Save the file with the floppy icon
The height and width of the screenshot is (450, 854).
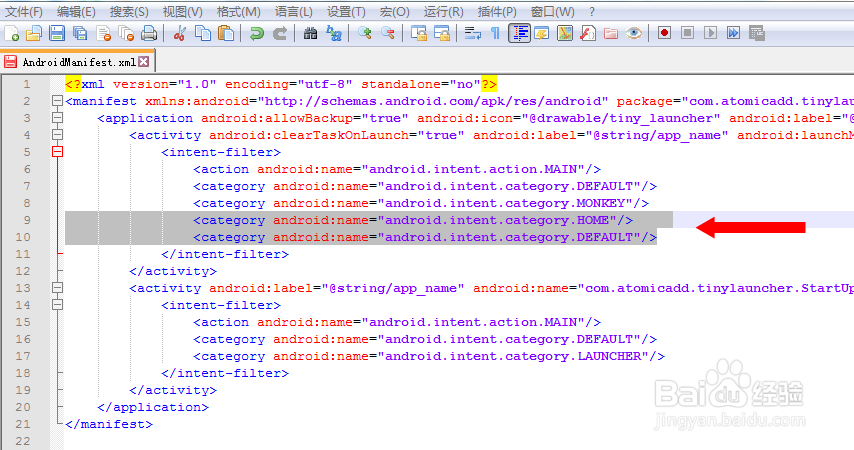click(x=57, y=33)
